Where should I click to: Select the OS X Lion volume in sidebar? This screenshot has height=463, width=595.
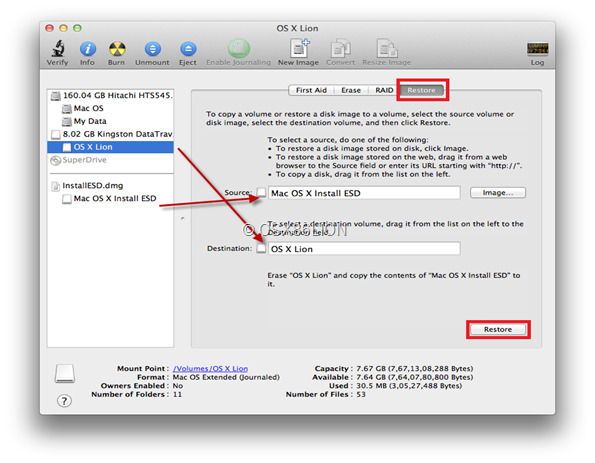(111, 147)
